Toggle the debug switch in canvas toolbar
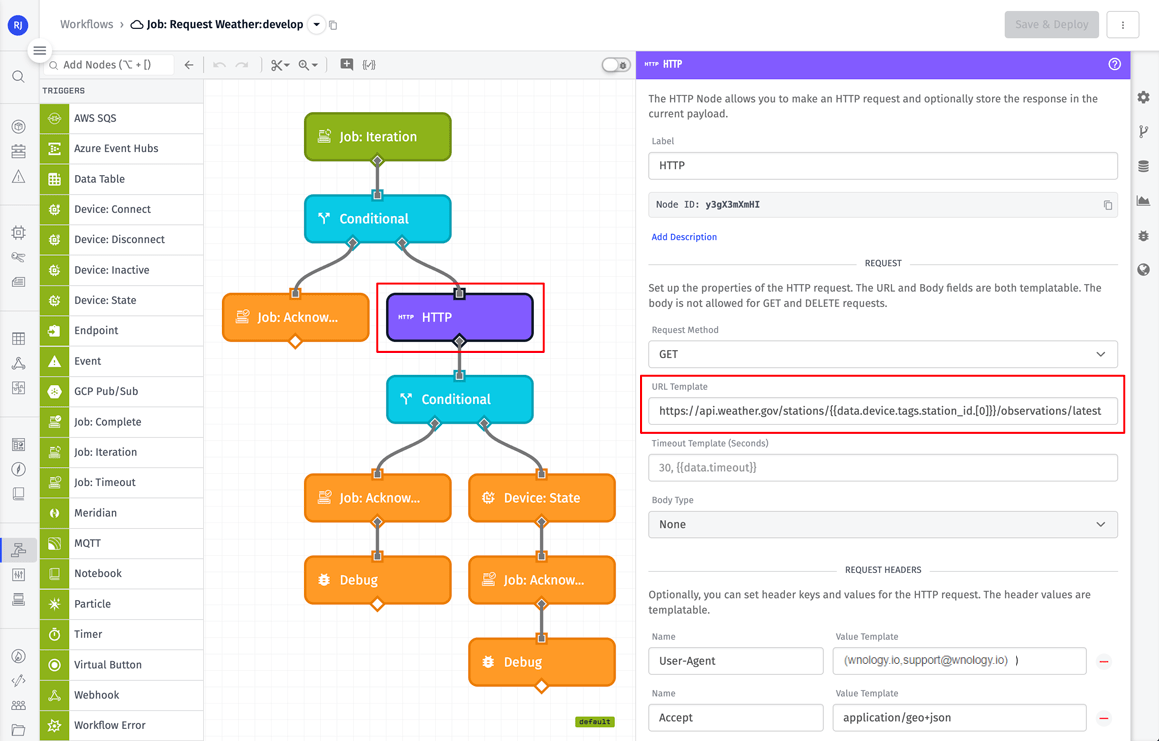 point(616,65)
